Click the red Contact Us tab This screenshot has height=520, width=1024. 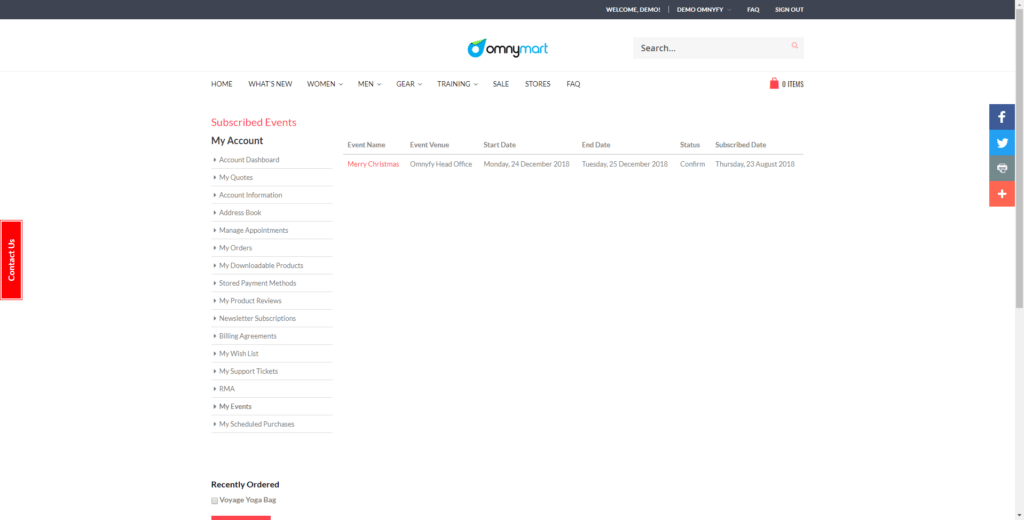11,260
